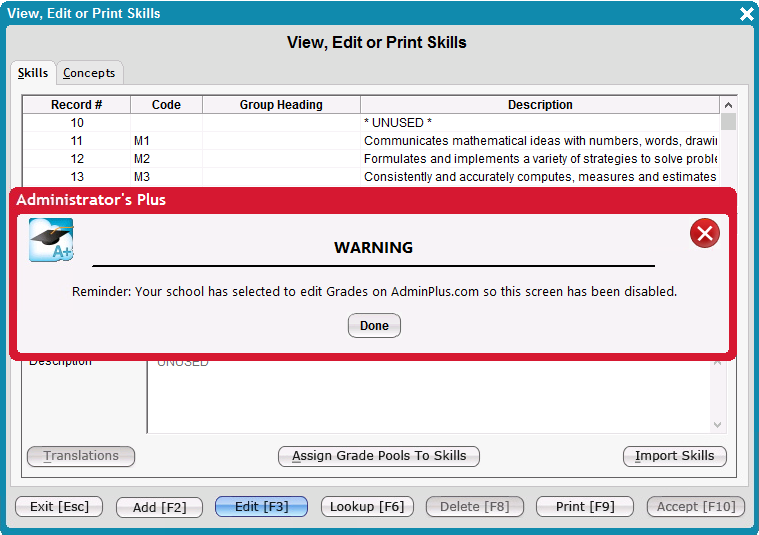Viewport: 759px width, 535px height.
Task: Click Assign Grade Pools To Skills
Action: click(x=379, y=456)
